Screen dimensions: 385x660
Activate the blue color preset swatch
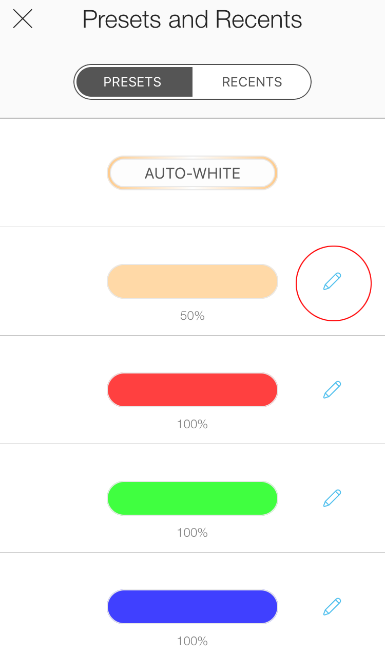(192, 607)
